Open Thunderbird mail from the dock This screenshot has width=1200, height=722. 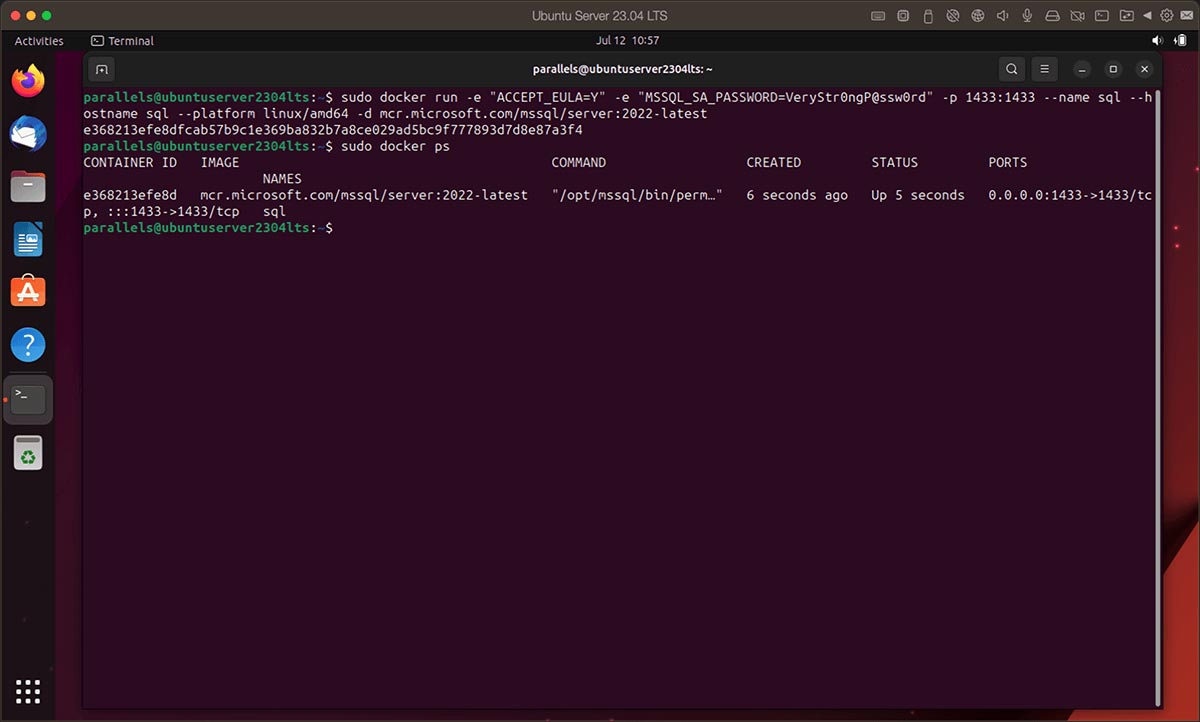[x=28, y=134]
